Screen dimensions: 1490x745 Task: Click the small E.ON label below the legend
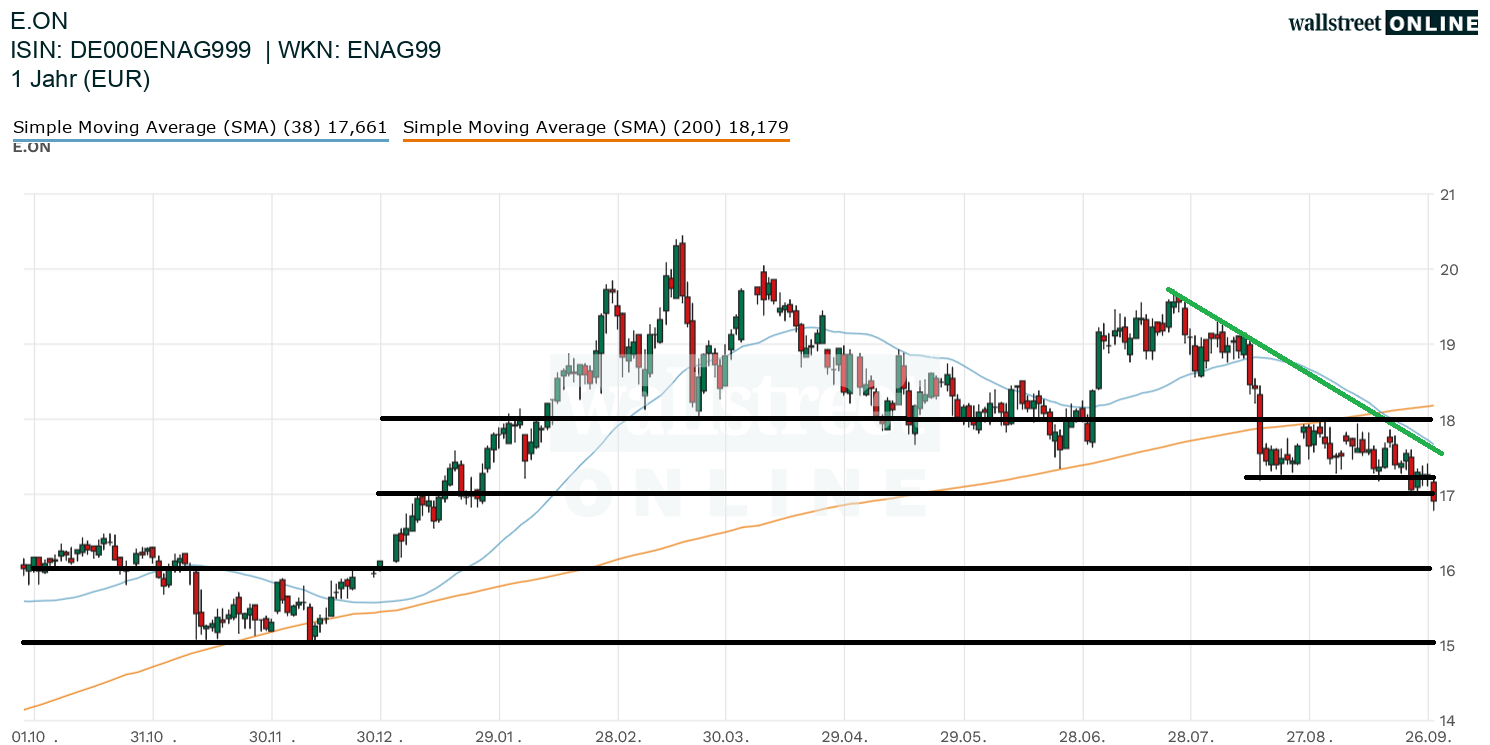click(31, 148)
